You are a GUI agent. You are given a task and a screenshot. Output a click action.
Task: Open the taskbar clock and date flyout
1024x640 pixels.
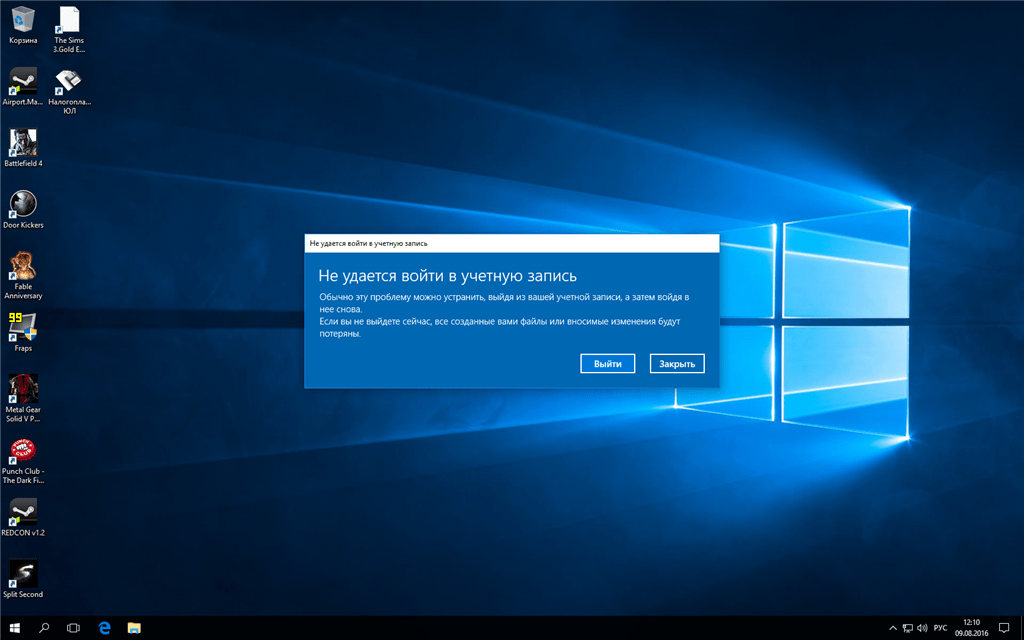tap(971, 628)
